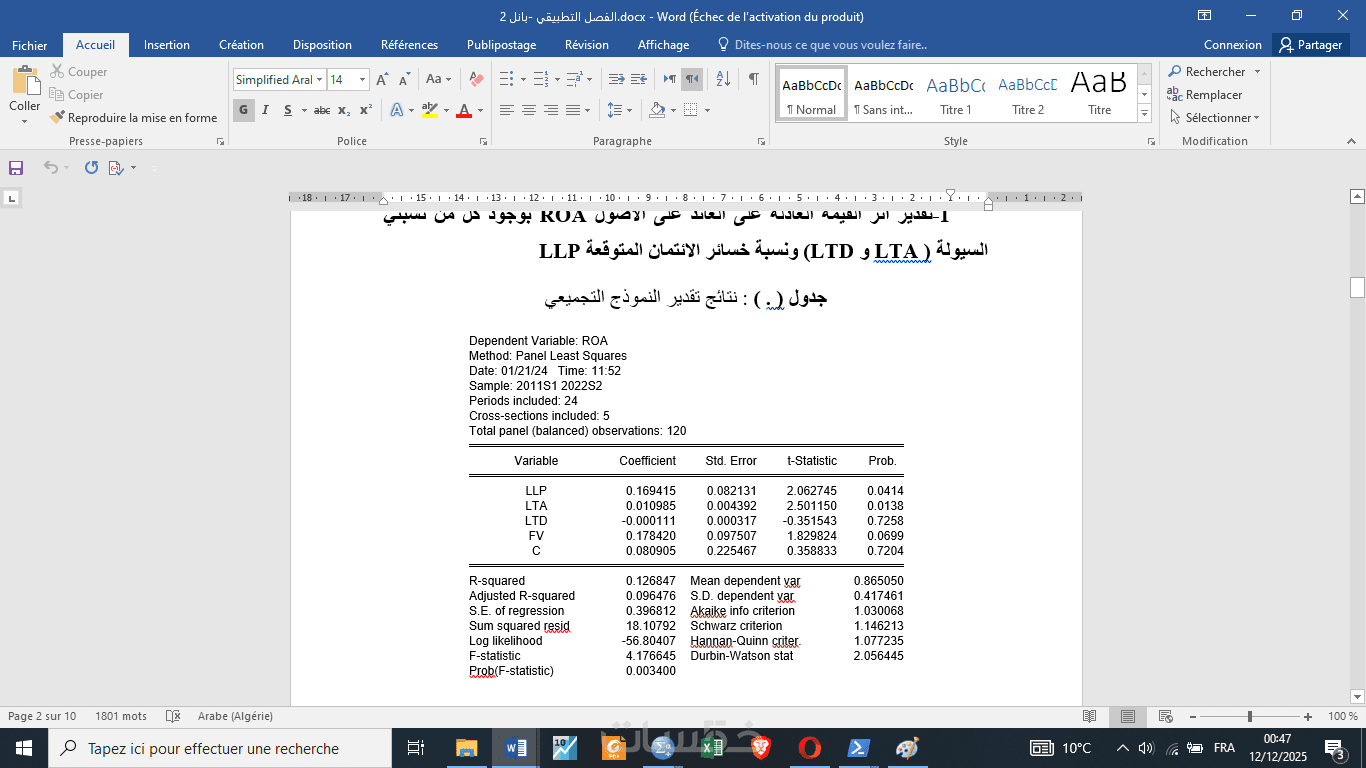Viewport: 1366px width, 768px height.
Task: Toggle strikethrough formatting on the text
Action: click(322, 110)
